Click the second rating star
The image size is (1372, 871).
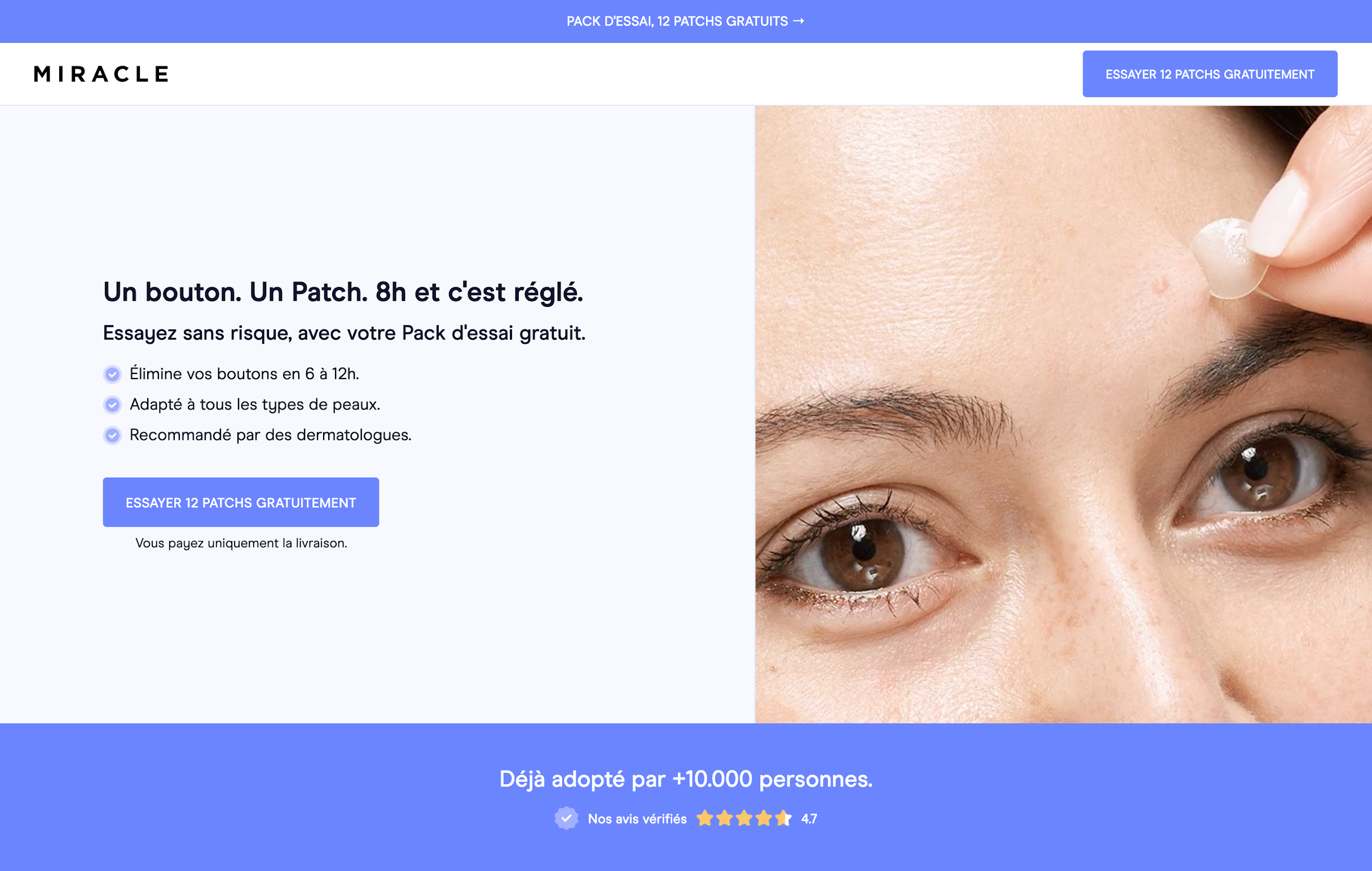point(725,819)
